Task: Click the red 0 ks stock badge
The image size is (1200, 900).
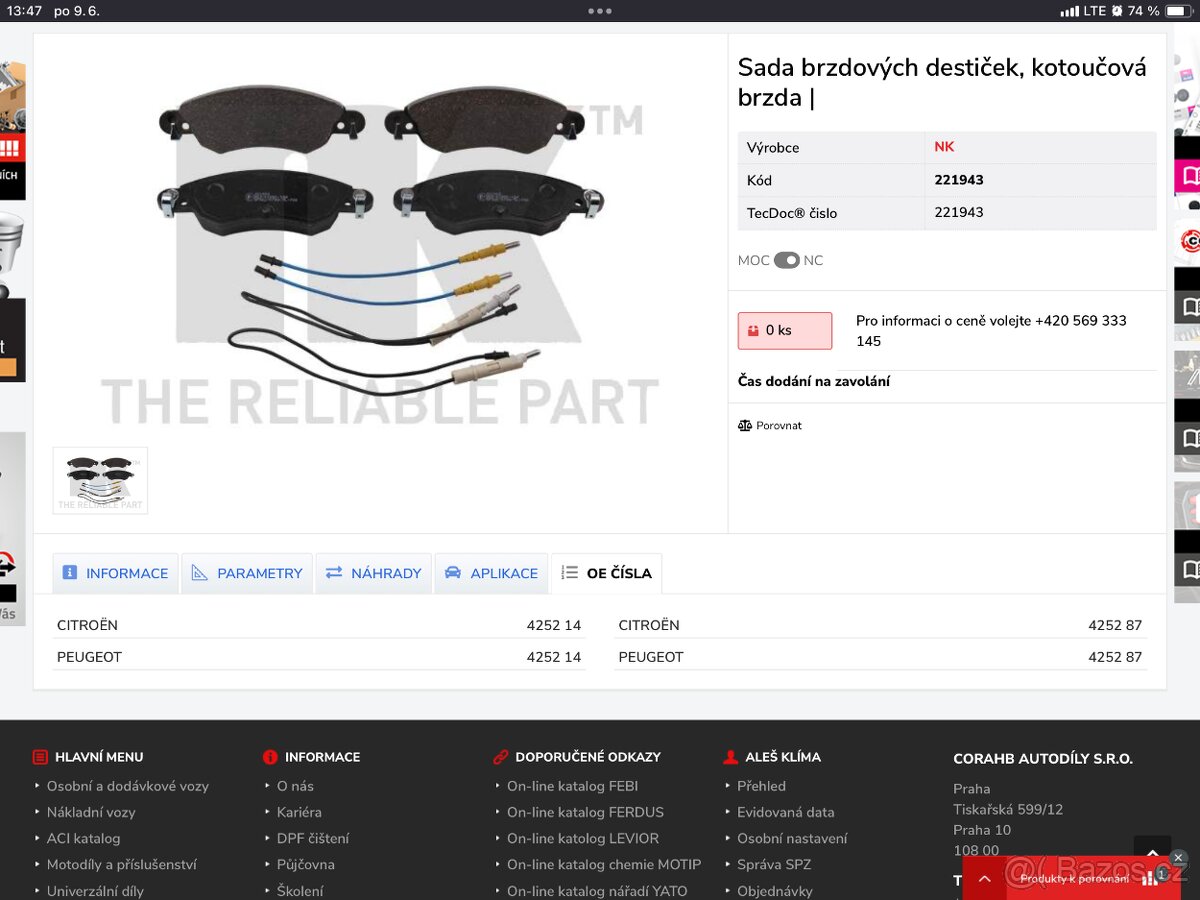Action: 784,331
